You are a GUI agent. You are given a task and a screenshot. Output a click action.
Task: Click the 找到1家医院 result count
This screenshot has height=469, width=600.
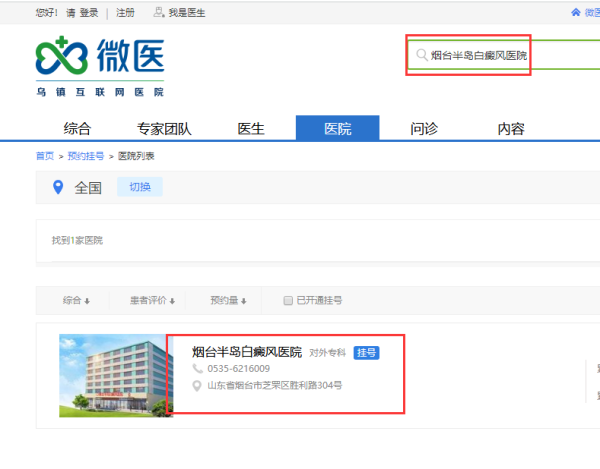pos(77,241)
